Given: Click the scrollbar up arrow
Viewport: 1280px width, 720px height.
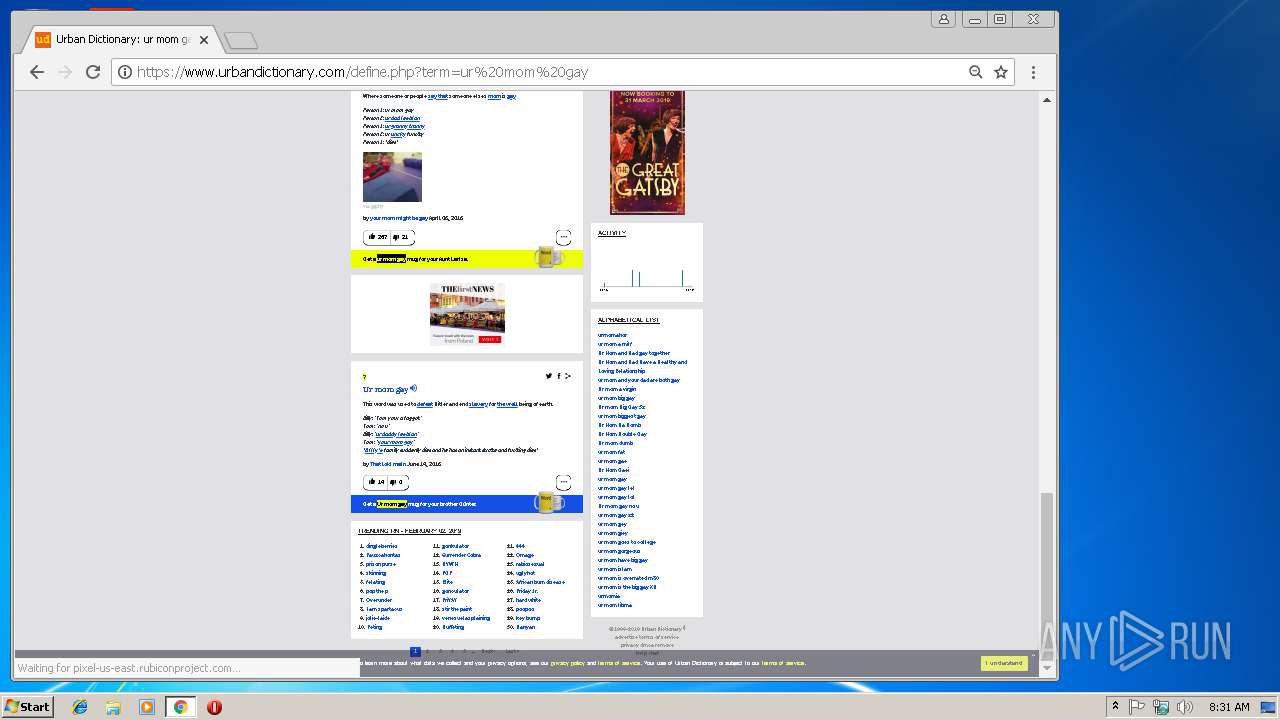Looking at the screenshot, I should 1047,100.
